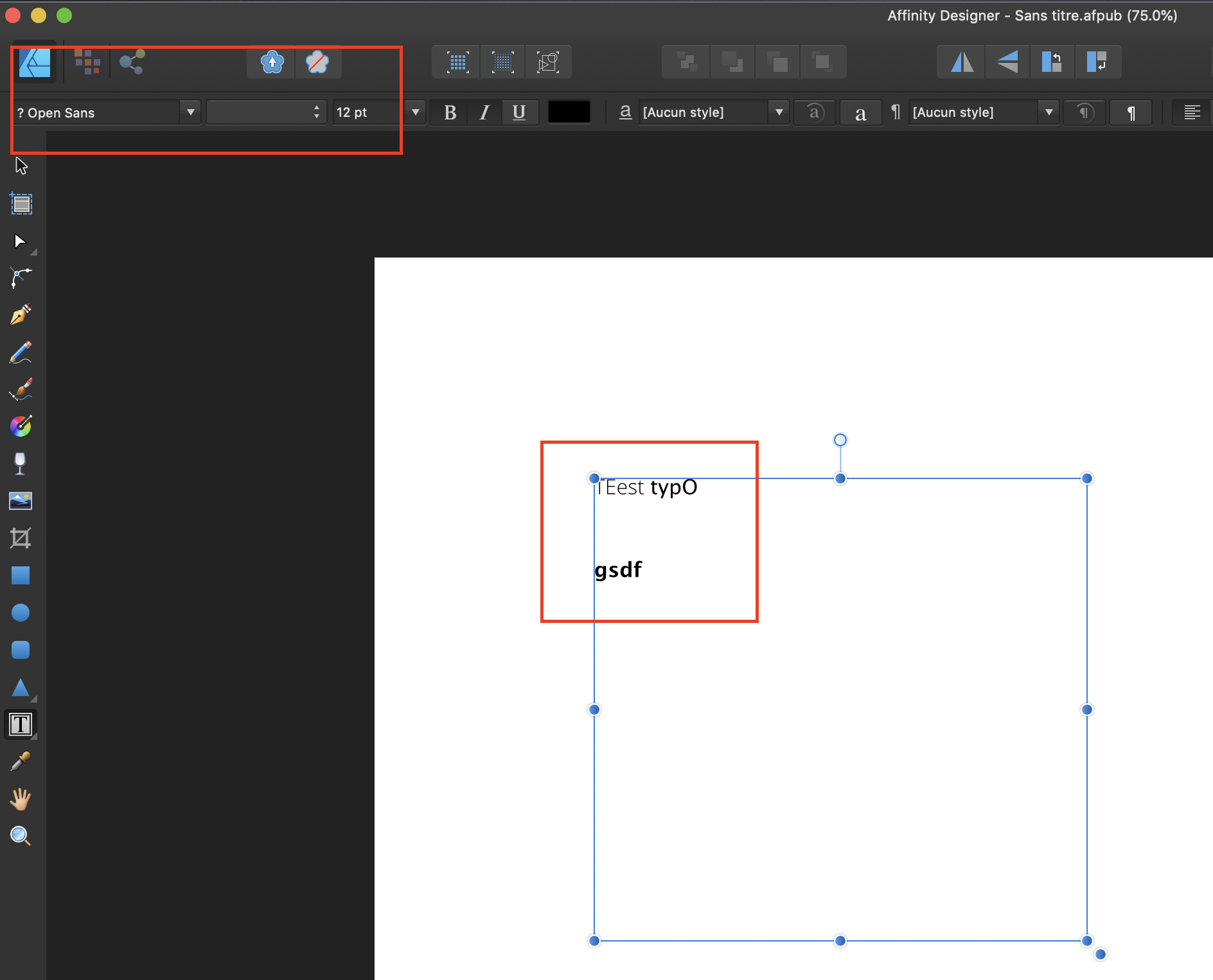The width and height of the screenshot is (1213, 980).
Task: Select the Pen tool
Action: pyautogui.click(x=21, y=315)
